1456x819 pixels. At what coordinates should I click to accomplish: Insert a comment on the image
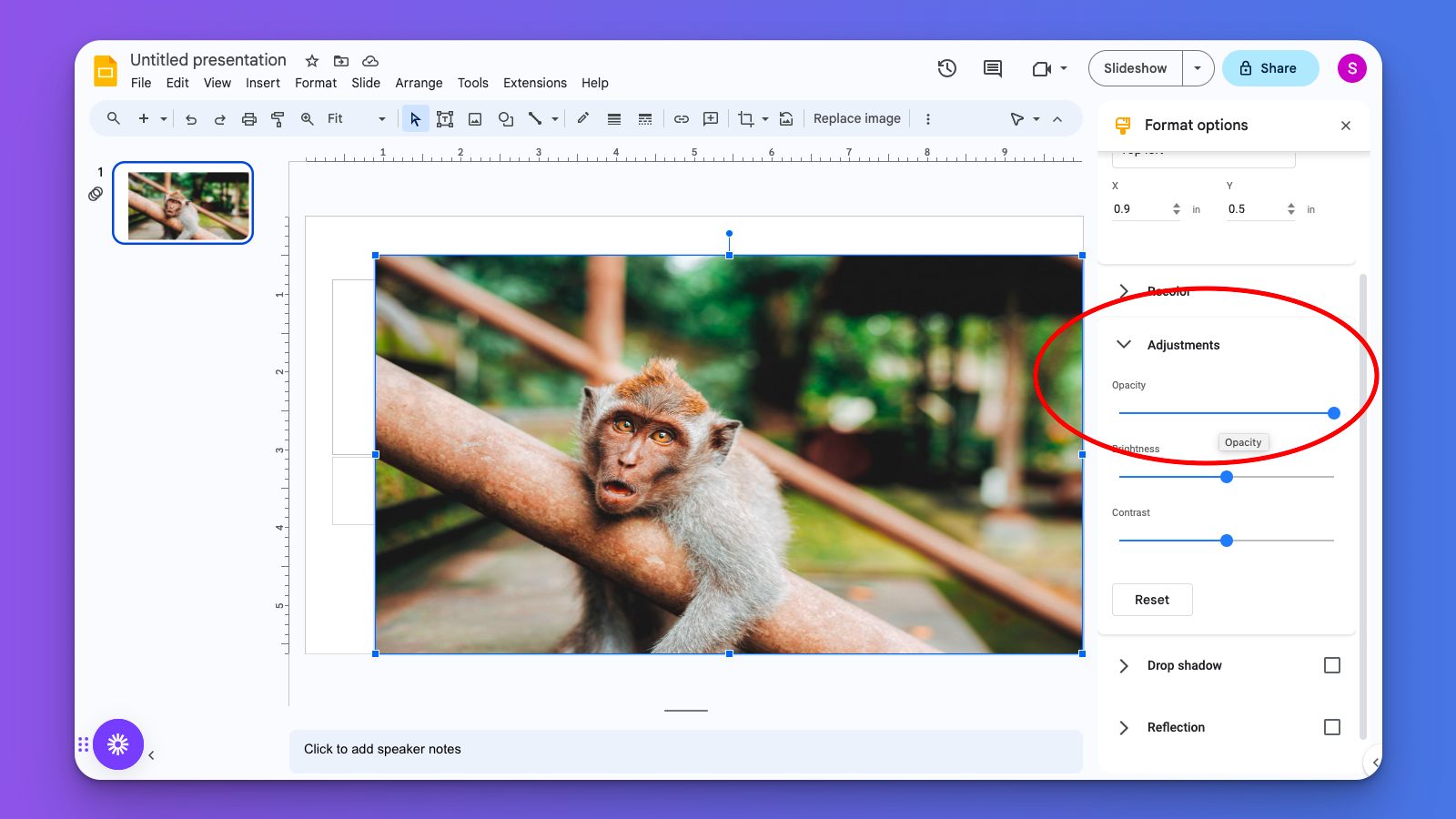coord(710,118)
